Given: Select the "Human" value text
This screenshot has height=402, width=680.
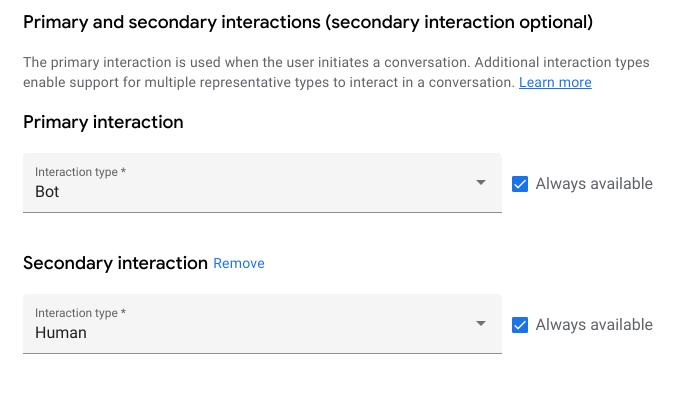Looking at the screenshot, I should [x=61, y=333].
